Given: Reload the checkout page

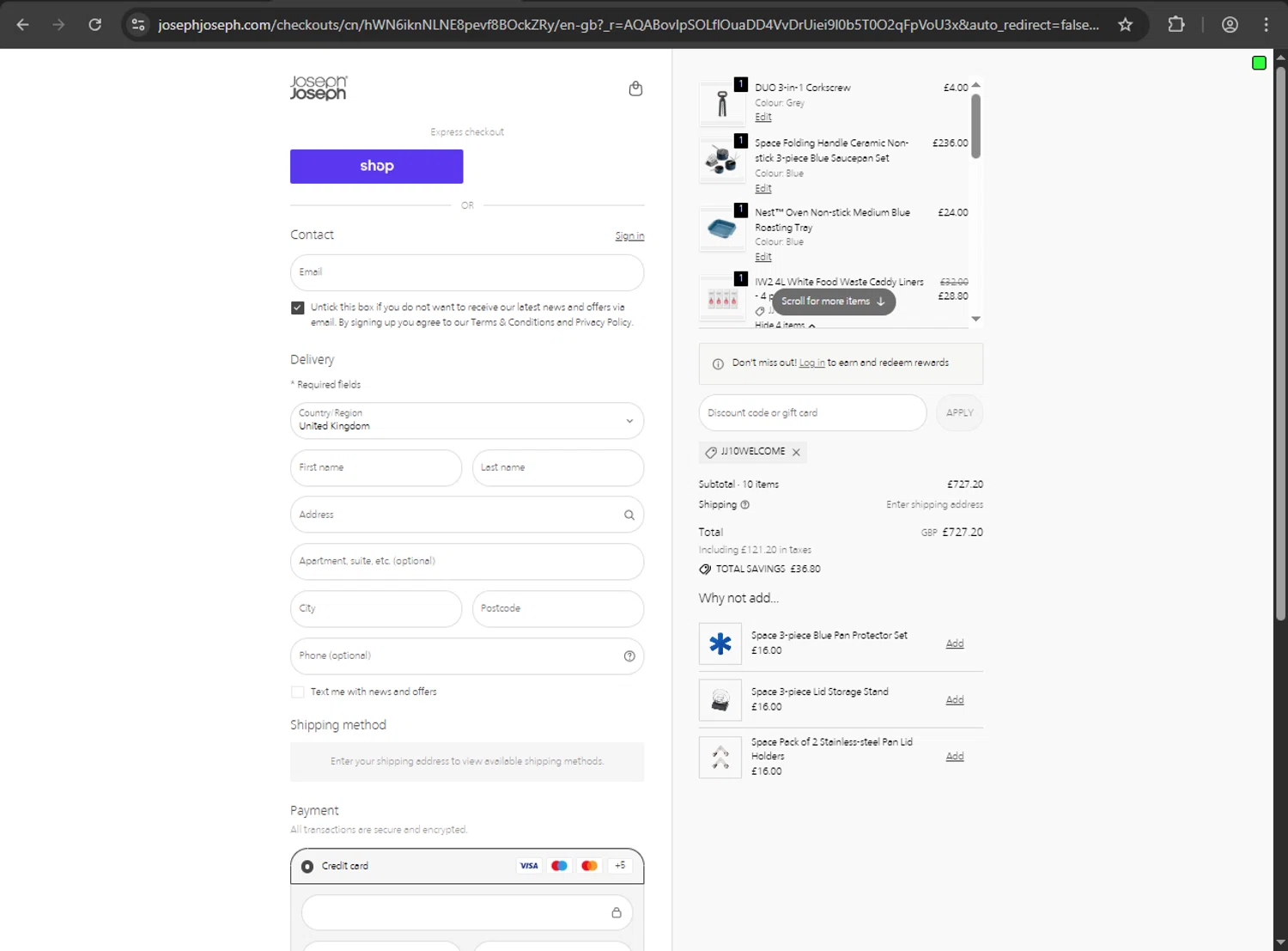Looking at the screenshot, I should click(95, 25).
